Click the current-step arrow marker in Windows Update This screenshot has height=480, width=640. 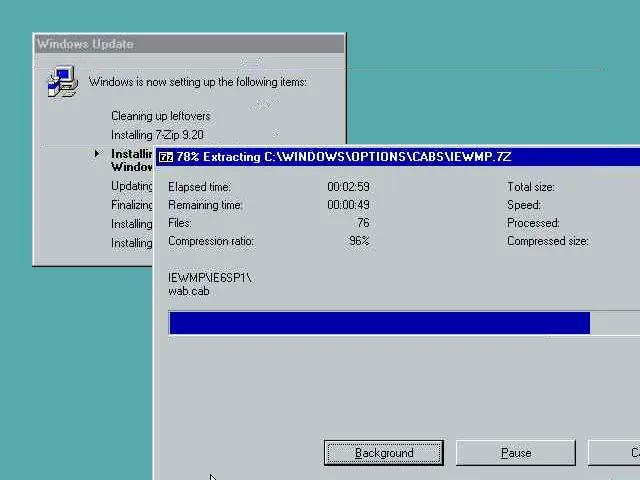click(x=97, y=153)
